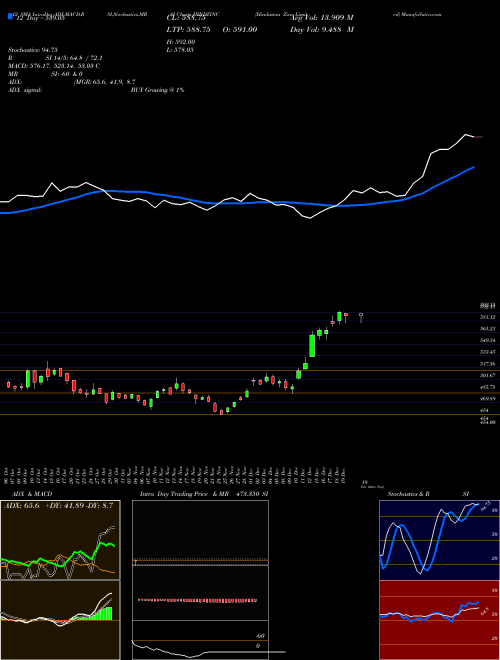This screenshot has width=500, height=660.
Task: Click the H: 592.00 high value
Action: pyautogui.click(x=181, y=42)
